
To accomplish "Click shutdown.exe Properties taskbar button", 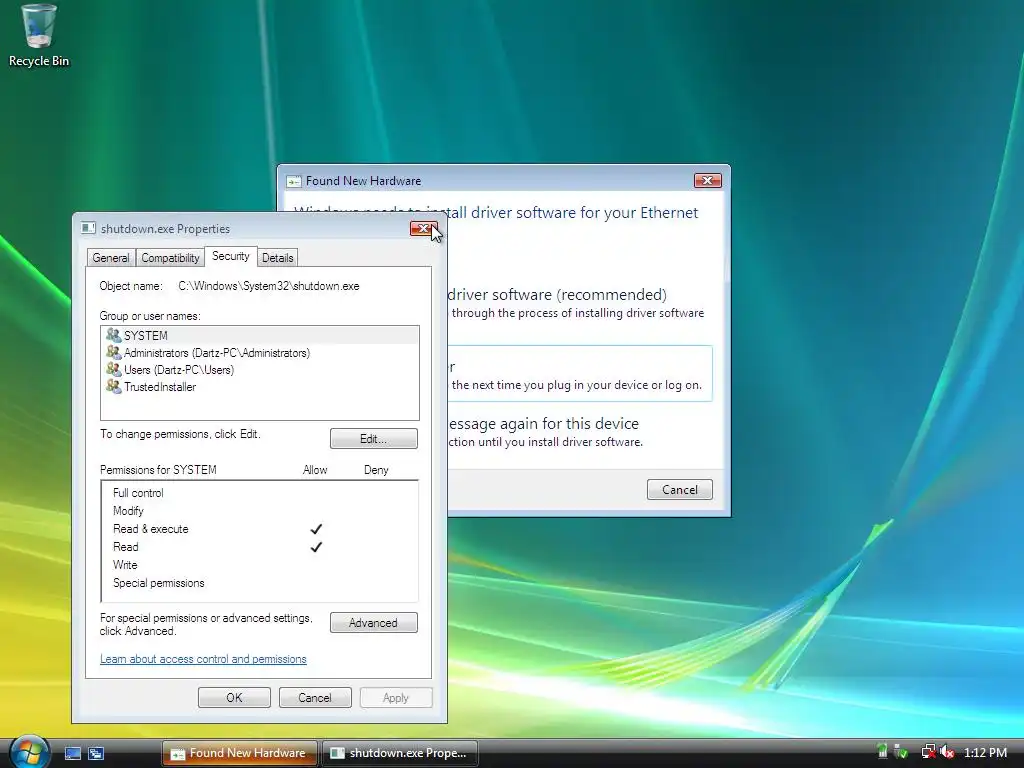I will pos(400,753).
